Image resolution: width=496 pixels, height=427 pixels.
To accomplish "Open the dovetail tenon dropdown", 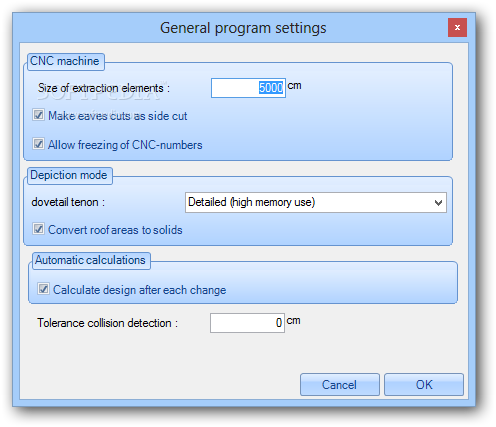I will 316,202.
